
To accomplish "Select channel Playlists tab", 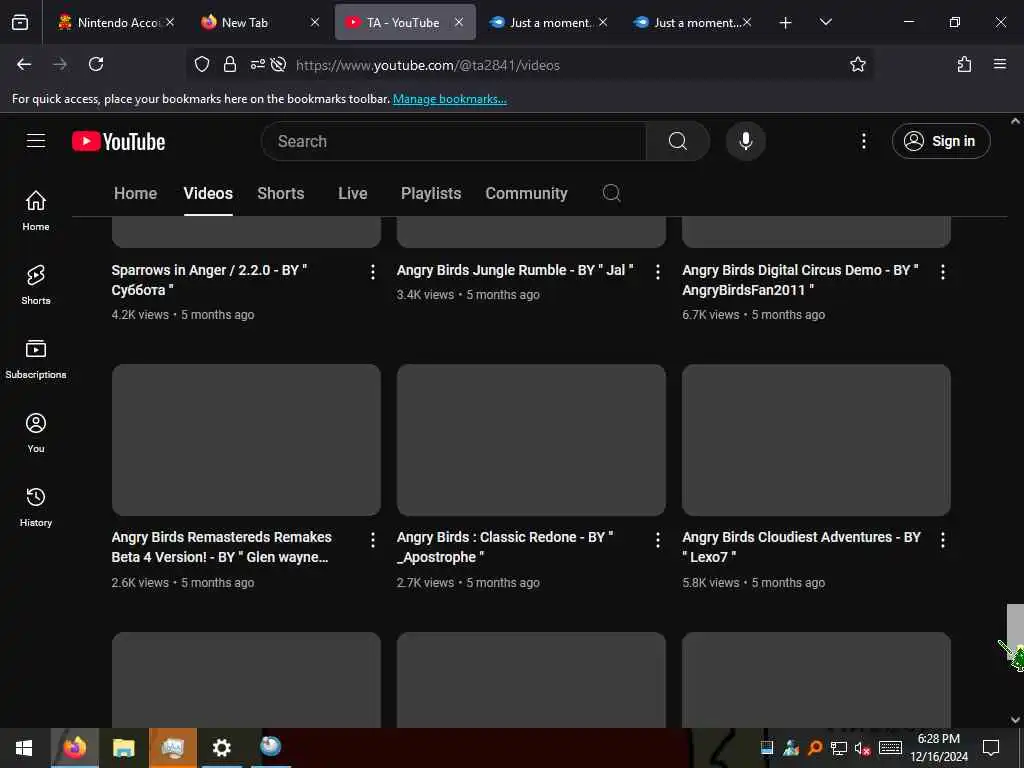I will click(x=431, y=193).
